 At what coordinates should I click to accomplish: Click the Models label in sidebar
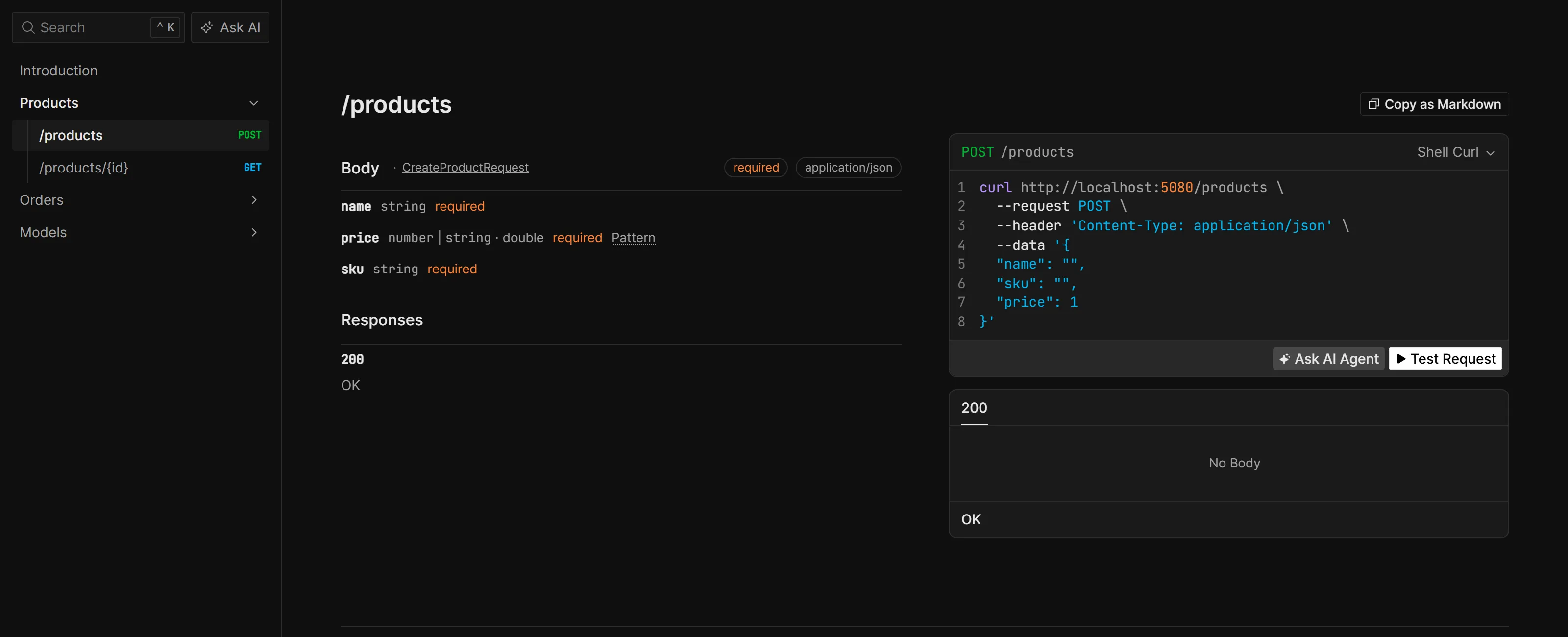pyautogui.click(x=43, y=232)
